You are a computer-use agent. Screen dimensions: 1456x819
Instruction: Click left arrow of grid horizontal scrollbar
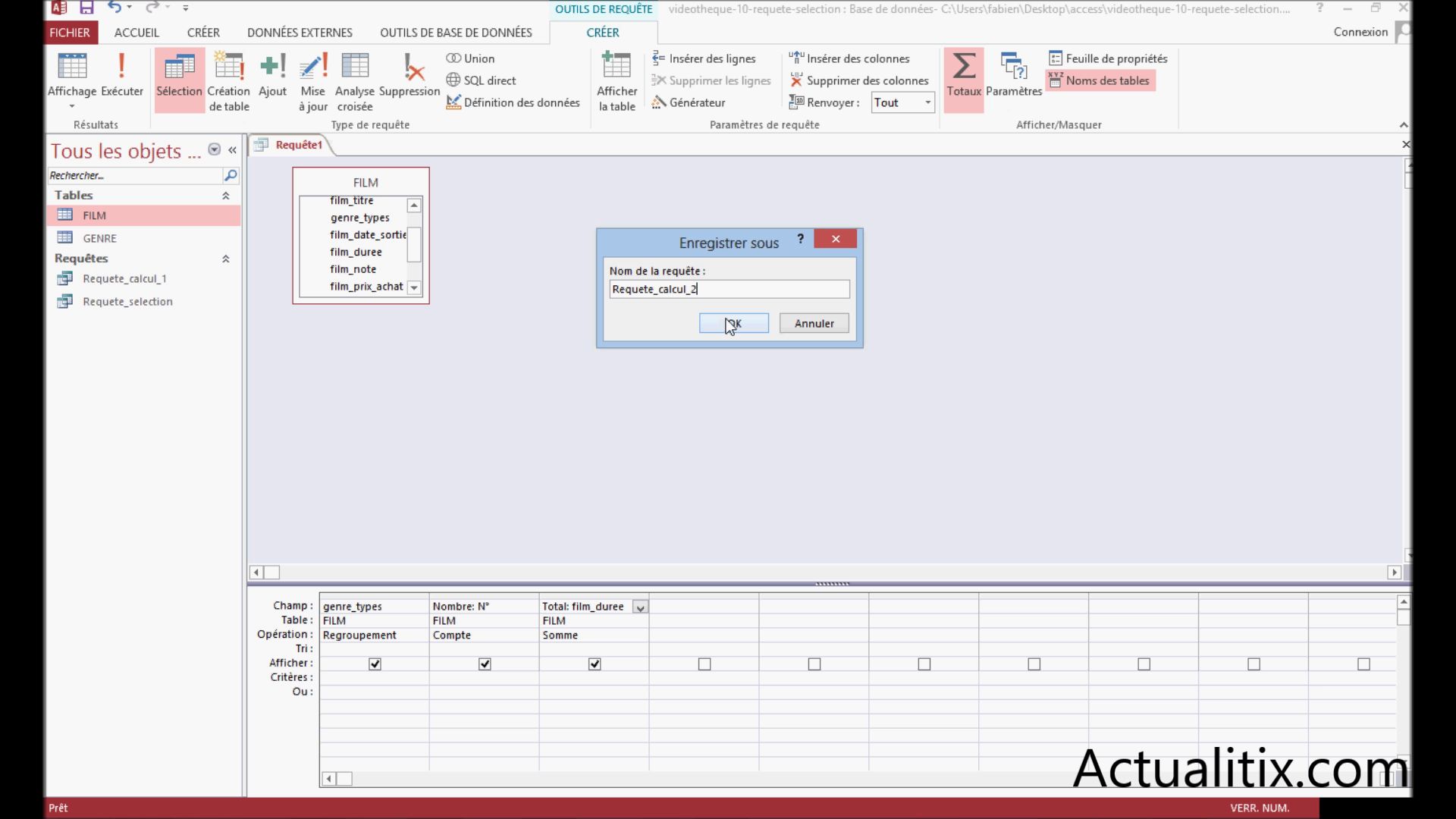pyautogui.click(x=328, y=779)
